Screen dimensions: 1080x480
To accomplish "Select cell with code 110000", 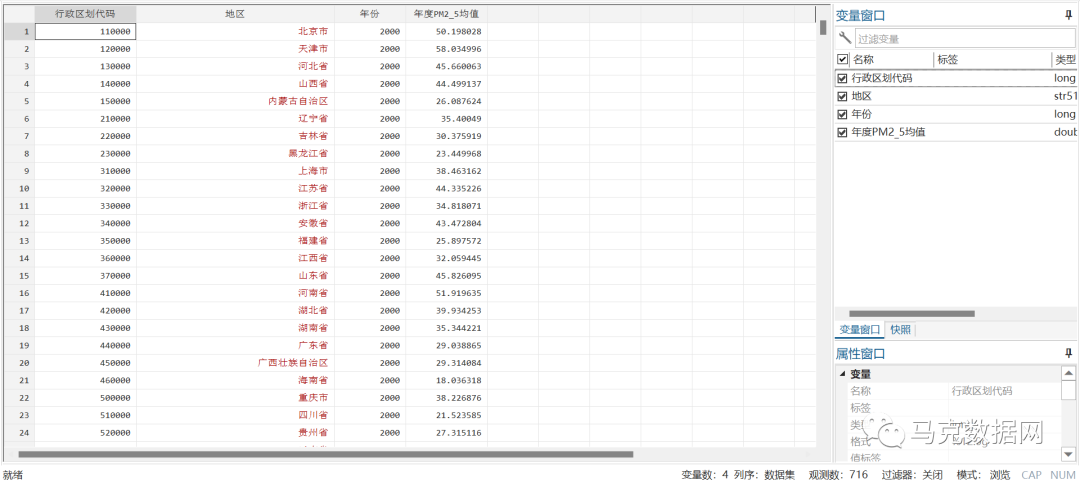I will (x=85, y=31).
